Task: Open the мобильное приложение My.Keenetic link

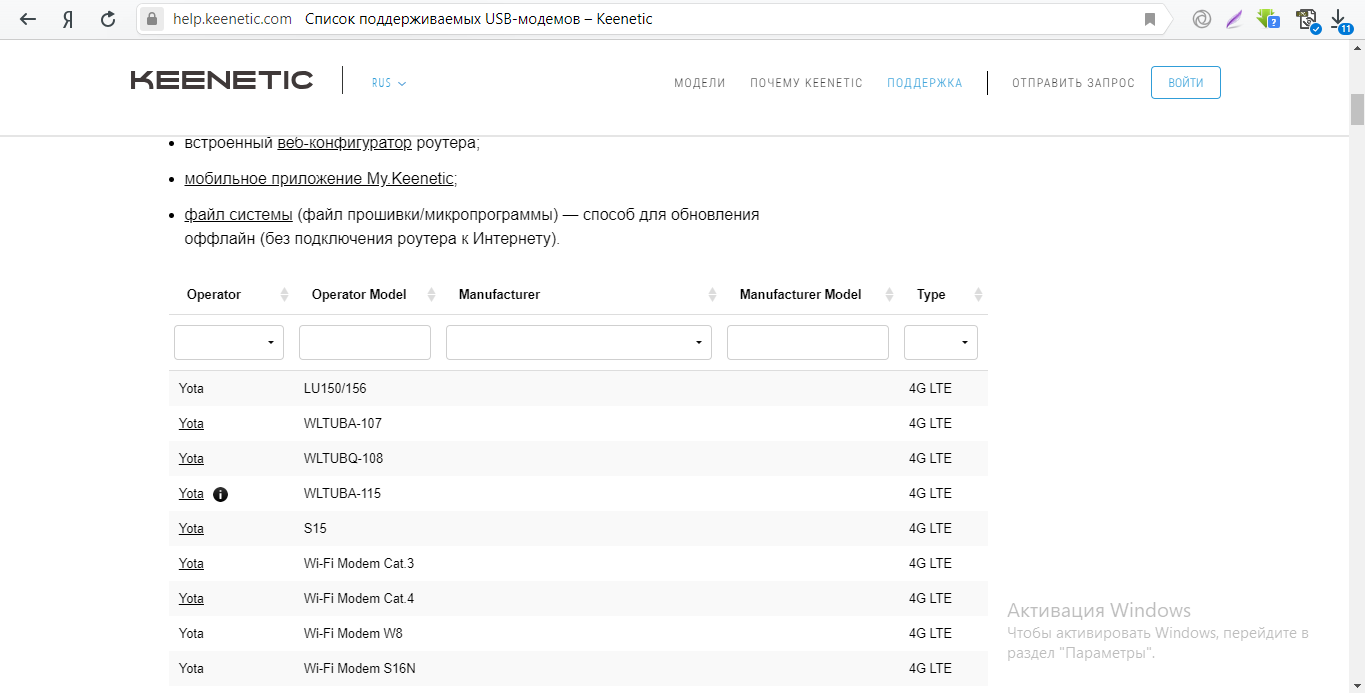Action: tap(319, 179)
